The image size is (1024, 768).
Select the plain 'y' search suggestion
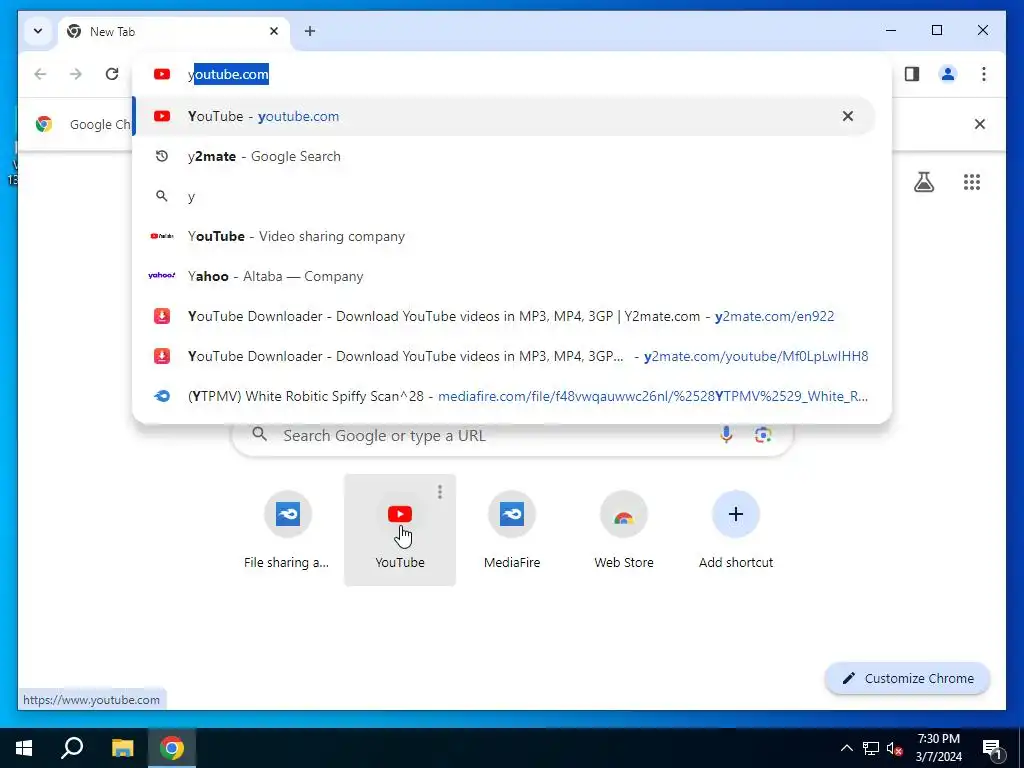504,196
